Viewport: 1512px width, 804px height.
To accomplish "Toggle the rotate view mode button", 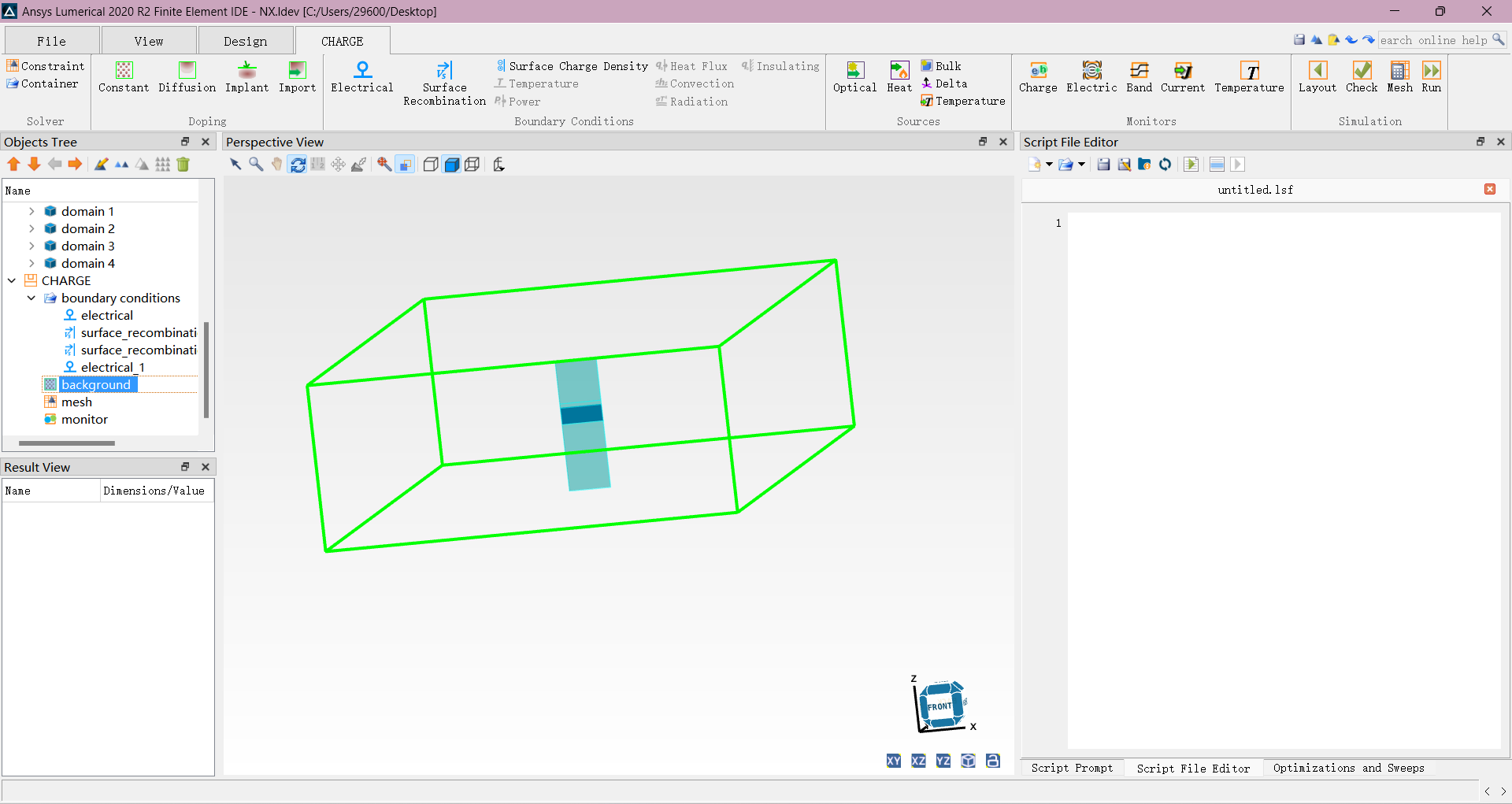I will point(298,165).
